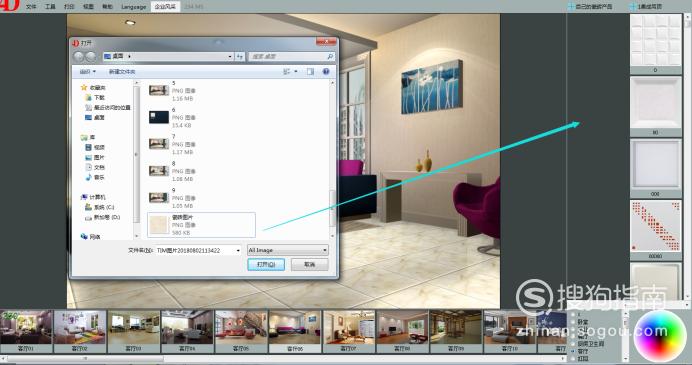
Task: Open the 工具 menu
Action: (x=50, y=7)
